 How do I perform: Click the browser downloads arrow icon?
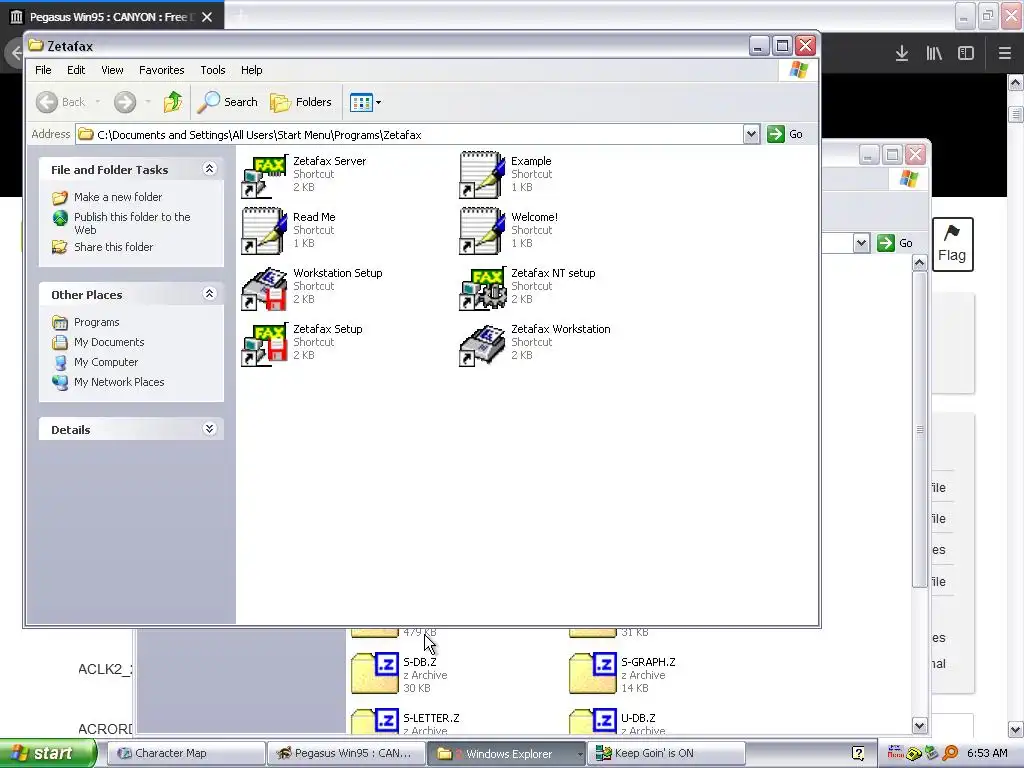click(902, 53)
